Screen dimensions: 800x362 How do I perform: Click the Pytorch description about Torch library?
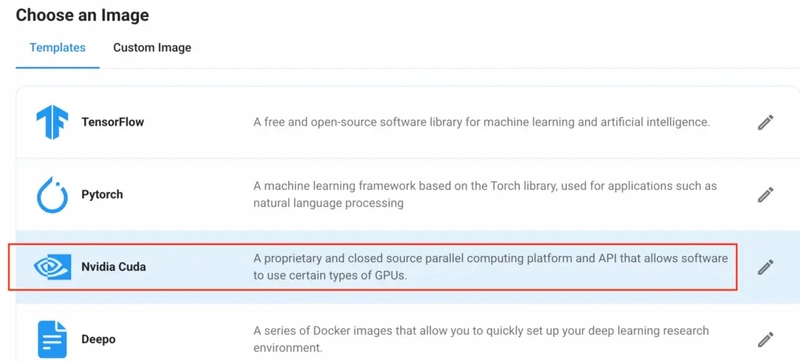(x=485, y=195)
